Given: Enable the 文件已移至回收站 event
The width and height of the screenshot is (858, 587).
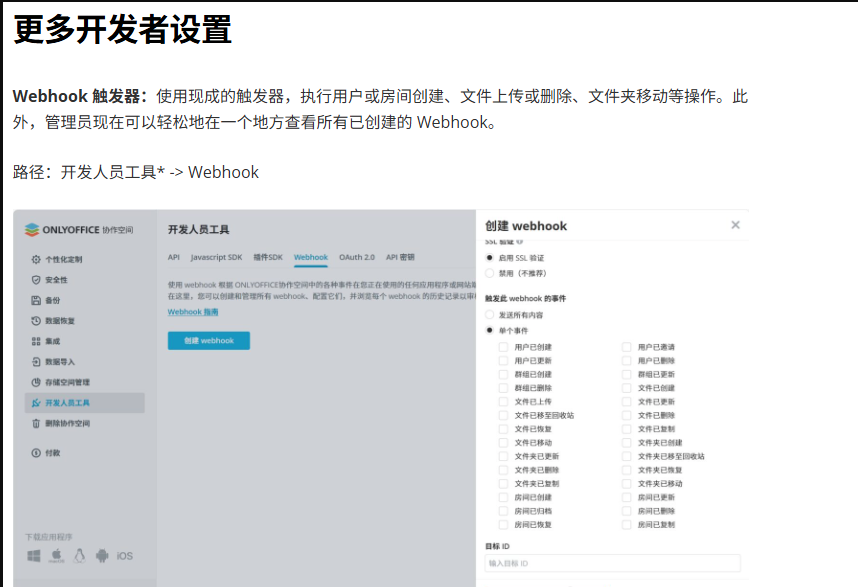Looking at the screenshot, I should [503, 415].
